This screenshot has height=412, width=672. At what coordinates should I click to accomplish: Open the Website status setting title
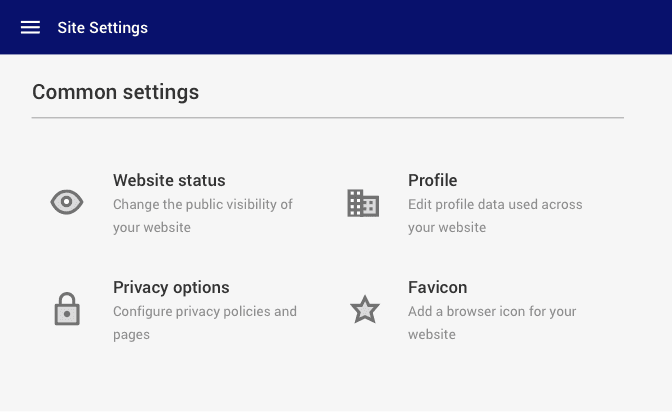coord(169,180)
